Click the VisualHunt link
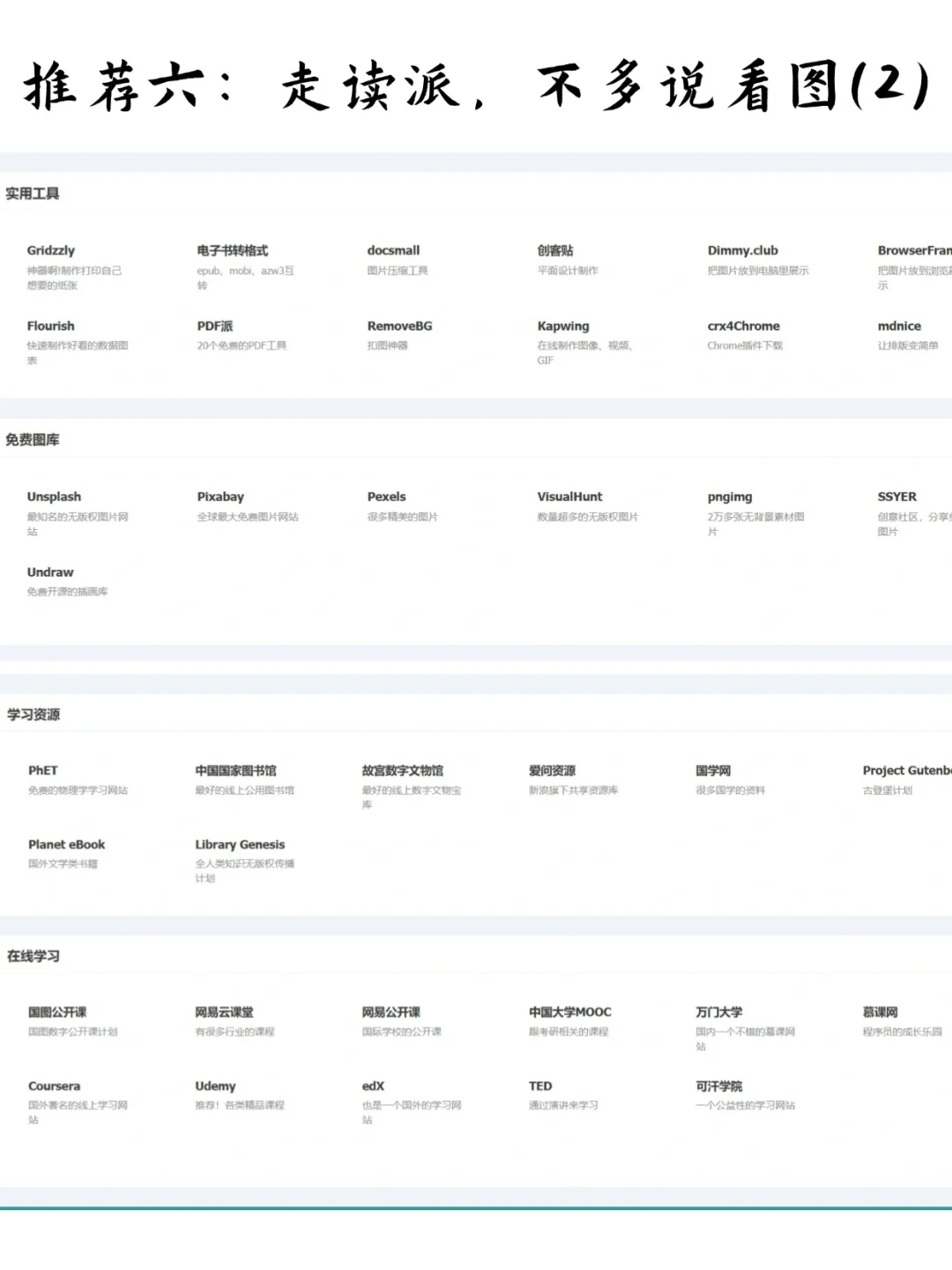The image size is (952, 1270). pos(569,497)
